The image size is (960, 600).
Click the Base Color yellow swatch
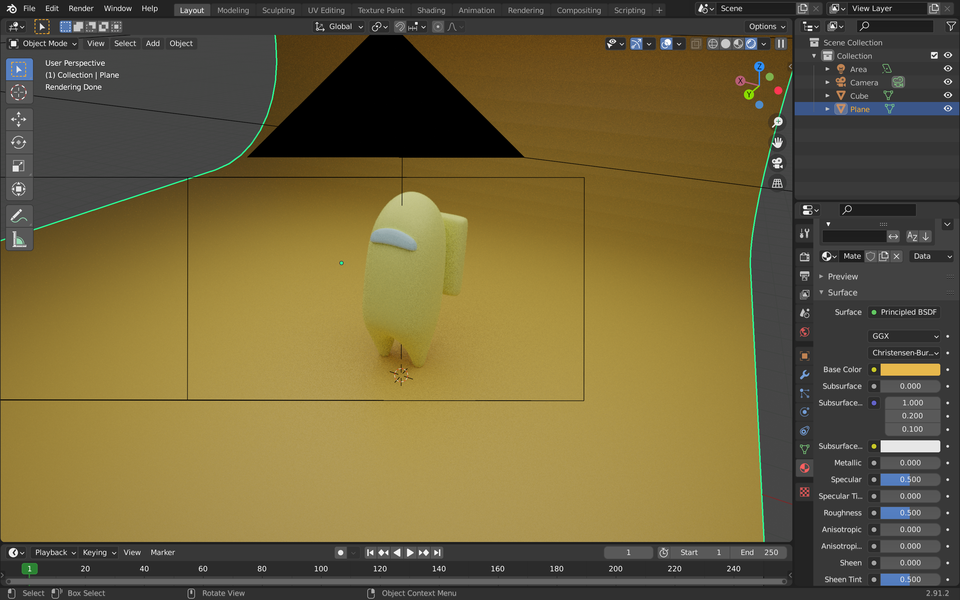point(910,370)
